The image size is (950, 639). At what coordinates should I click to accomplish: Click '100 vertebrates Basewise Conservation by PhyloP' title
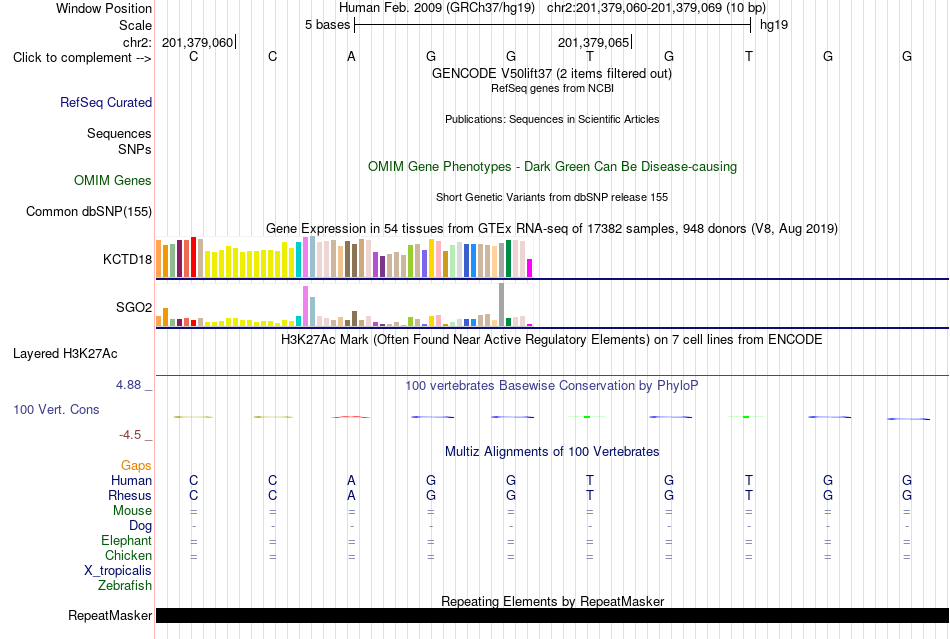(x=551, y=386)
